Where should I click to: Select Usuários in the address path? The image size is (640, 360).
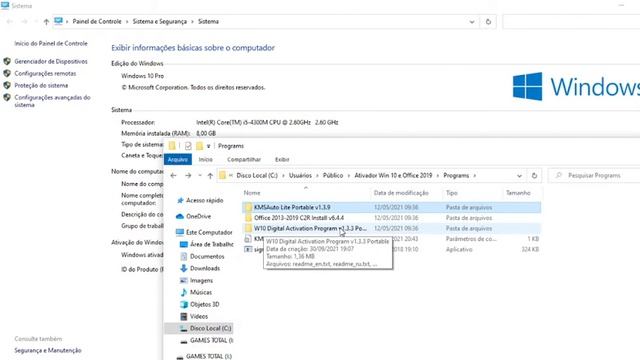300,176
